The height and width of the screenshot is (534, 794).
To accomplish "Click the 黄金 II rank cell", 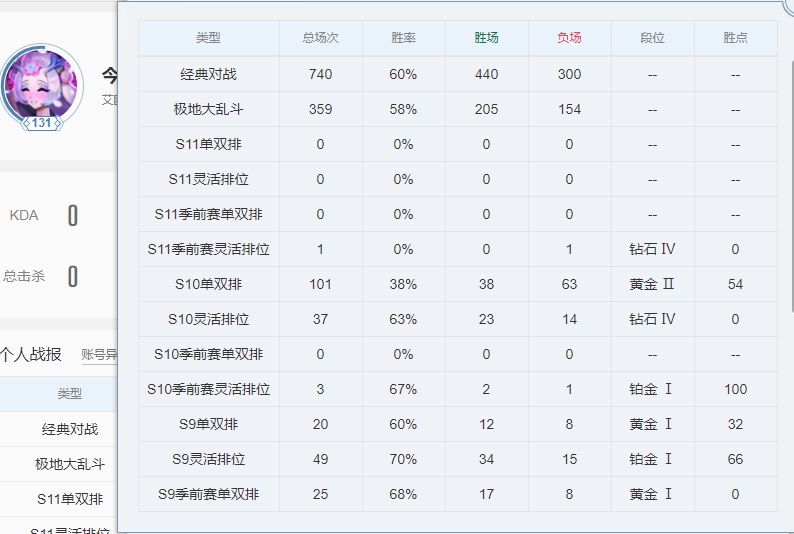I will click(652, 284).
